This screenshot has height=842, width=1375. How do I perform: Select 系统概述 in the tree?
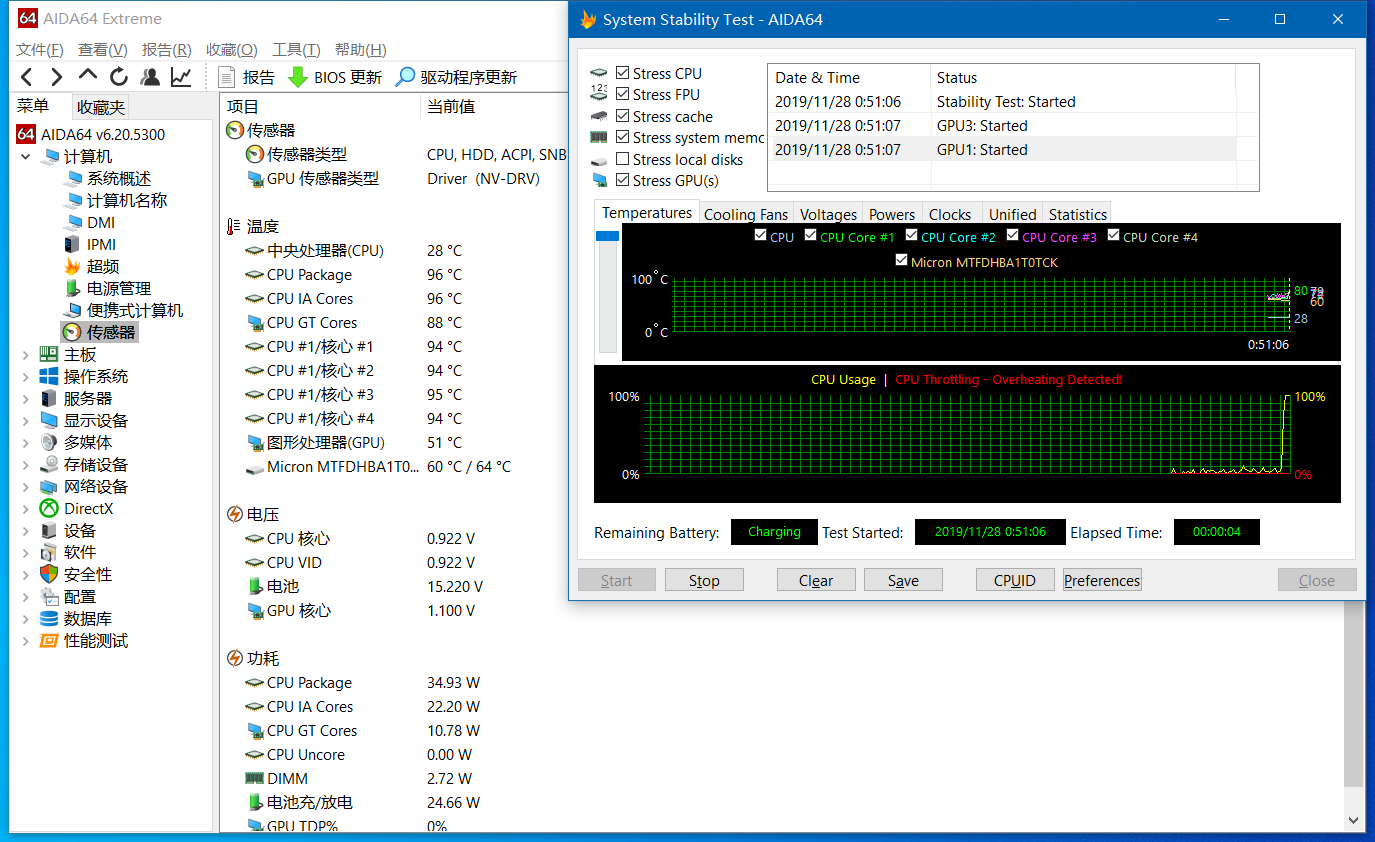[107, 178]
